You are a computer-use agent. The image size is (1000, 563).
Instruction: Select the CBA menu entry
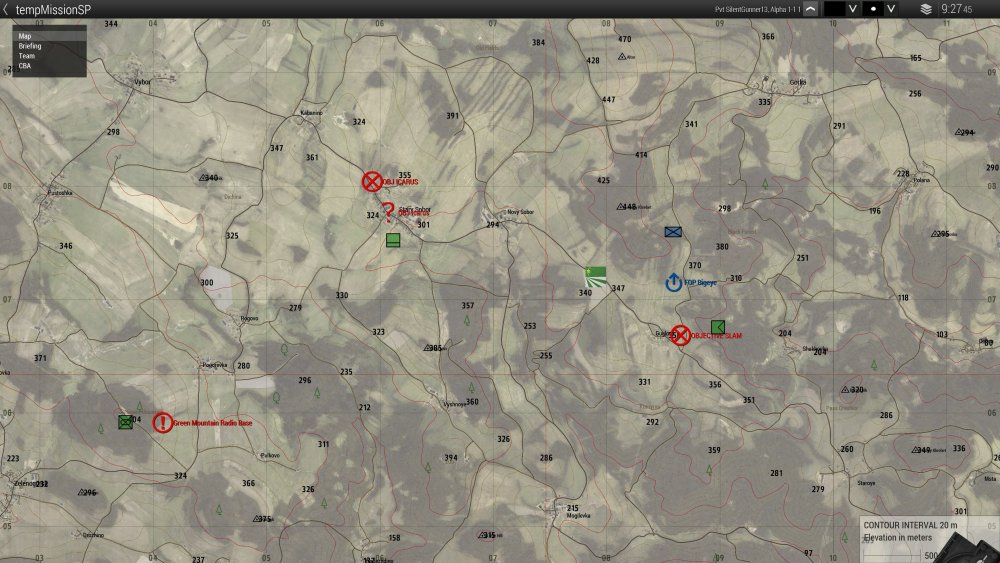coord(25,66)
